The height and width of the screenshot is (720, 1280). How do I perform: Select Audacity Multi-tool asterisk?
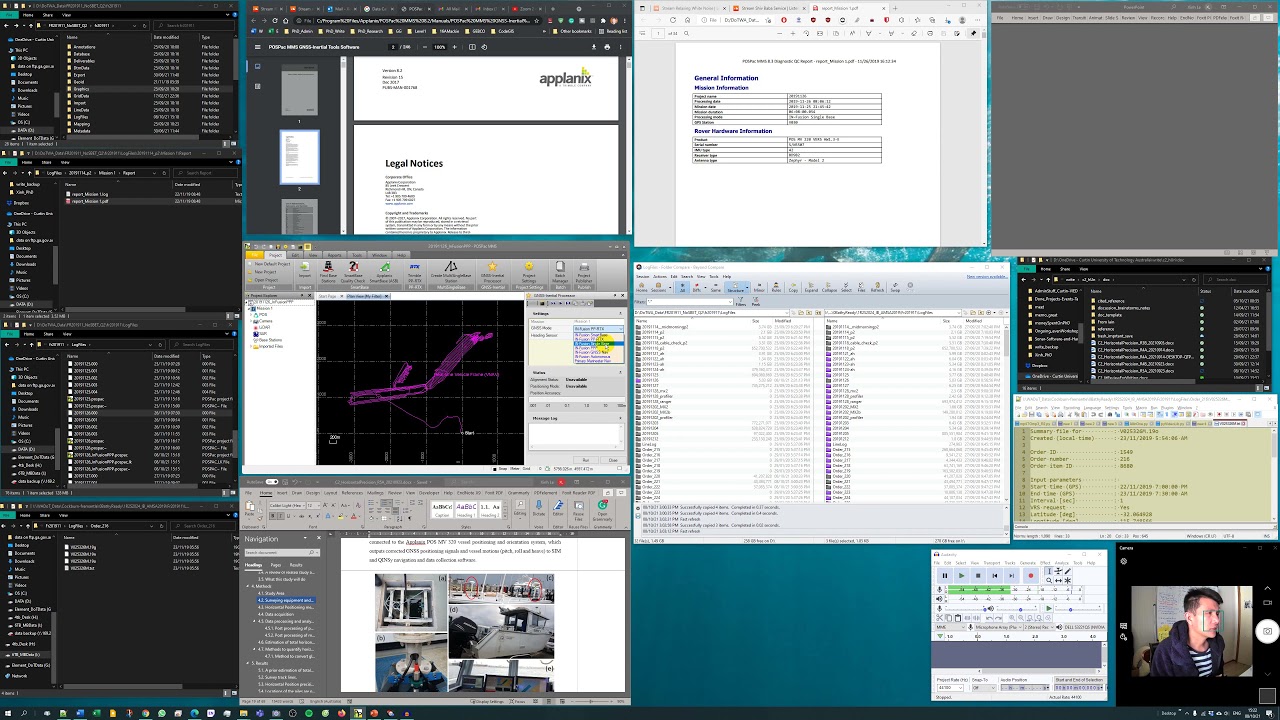1067,581
